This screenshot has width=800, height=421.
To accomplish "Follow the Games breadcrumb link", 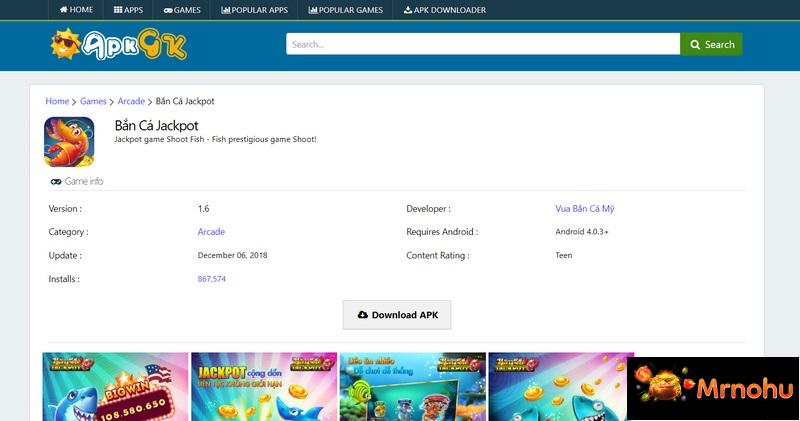I will point(93,101).
